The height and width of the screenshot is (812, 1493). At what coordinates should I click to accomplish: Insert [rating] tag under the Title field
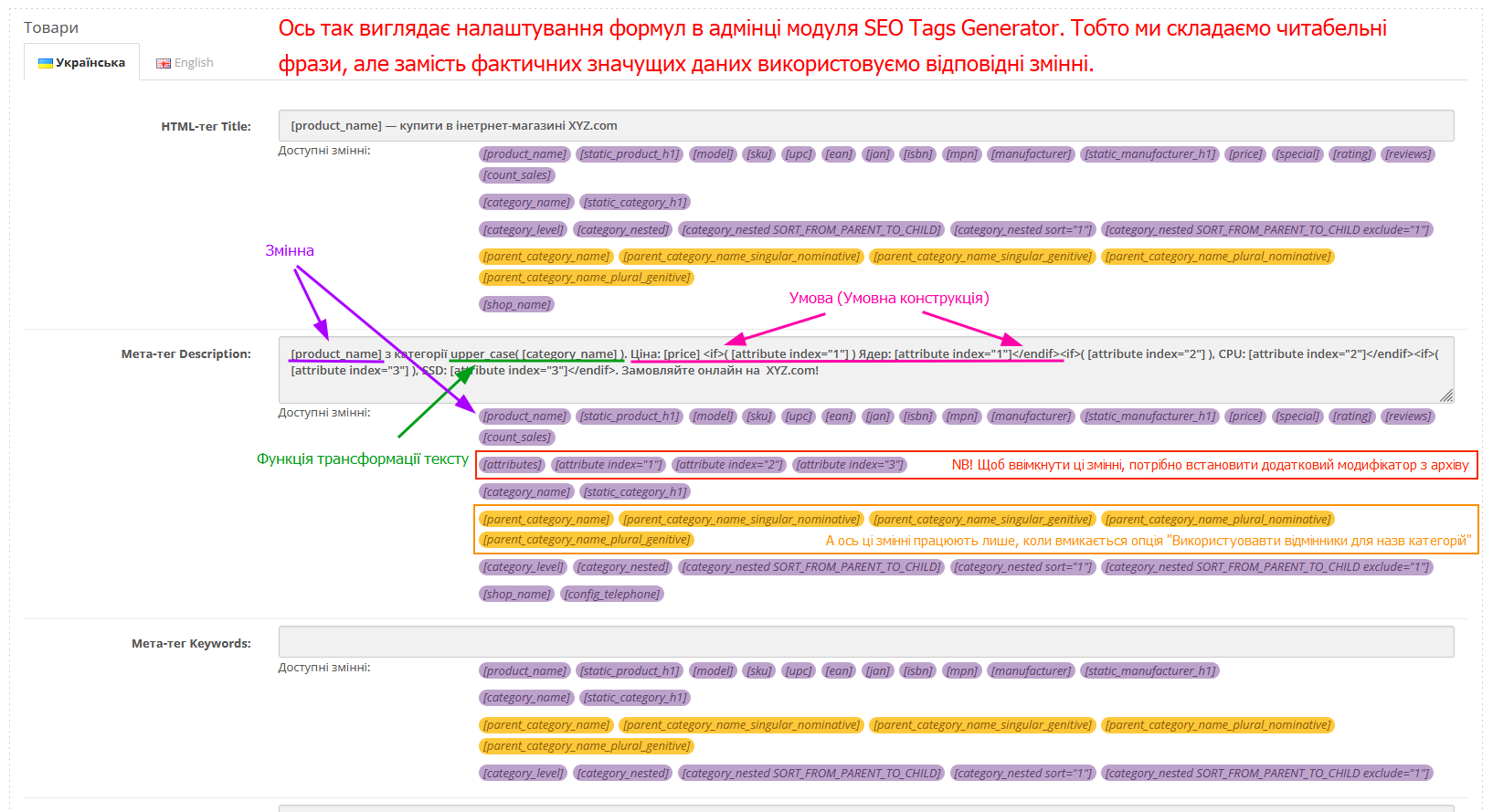click(x=1352, y=154)
